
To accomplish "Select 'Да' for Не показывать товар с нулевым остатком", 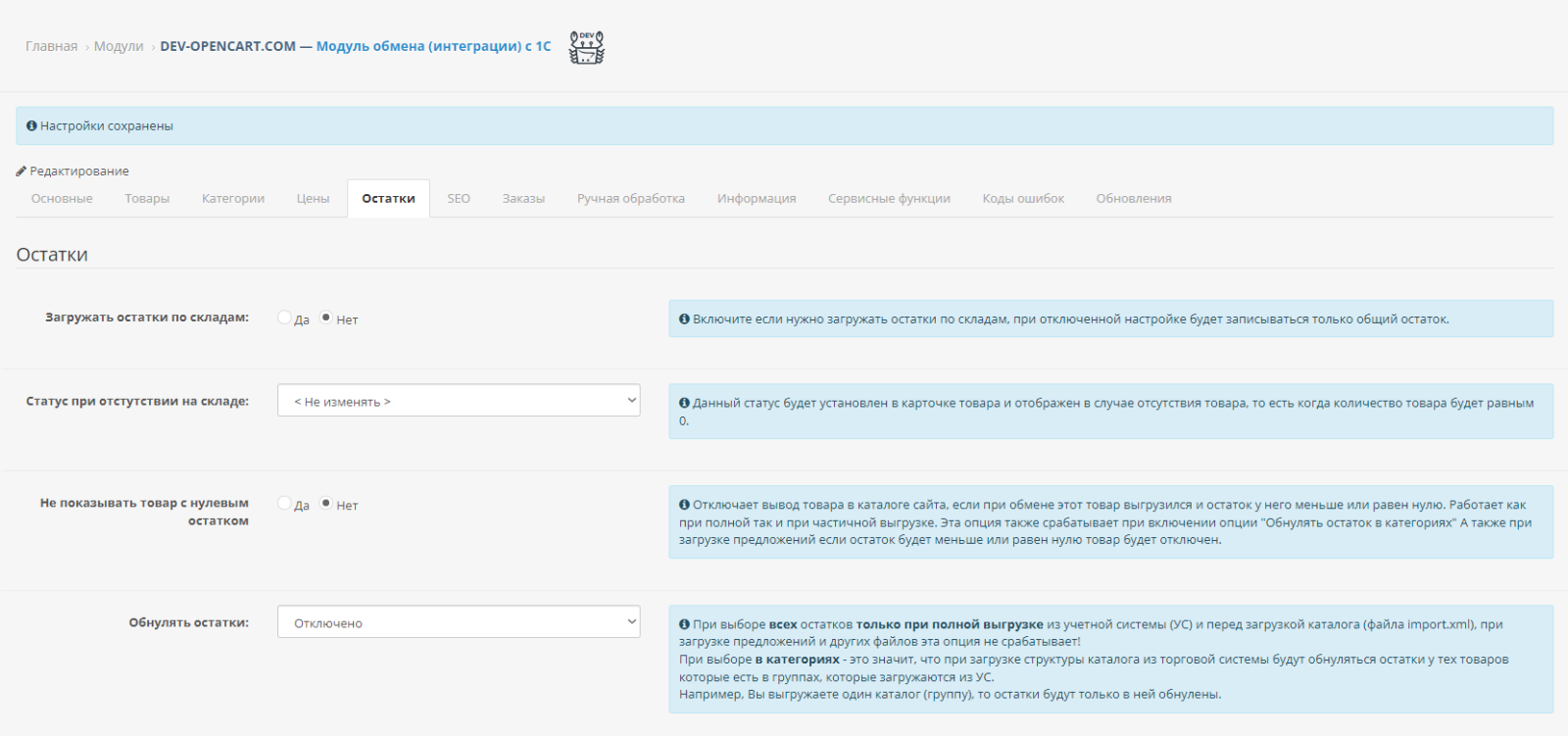I will 284,503.
